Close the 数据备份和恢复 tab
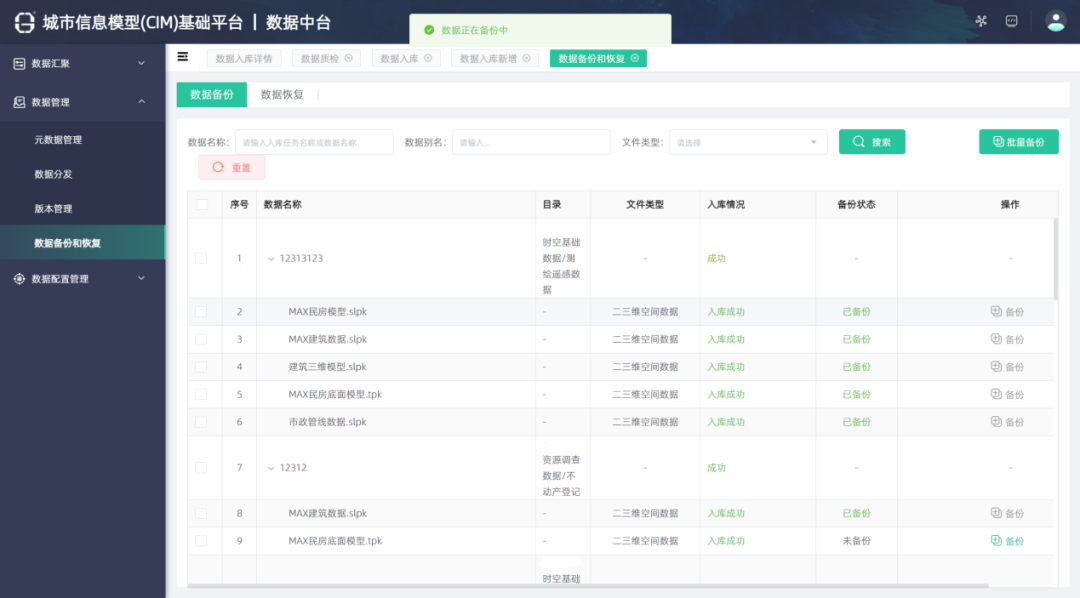The image size is (1080, 598). pyautogui.click(x=634, y=58)
